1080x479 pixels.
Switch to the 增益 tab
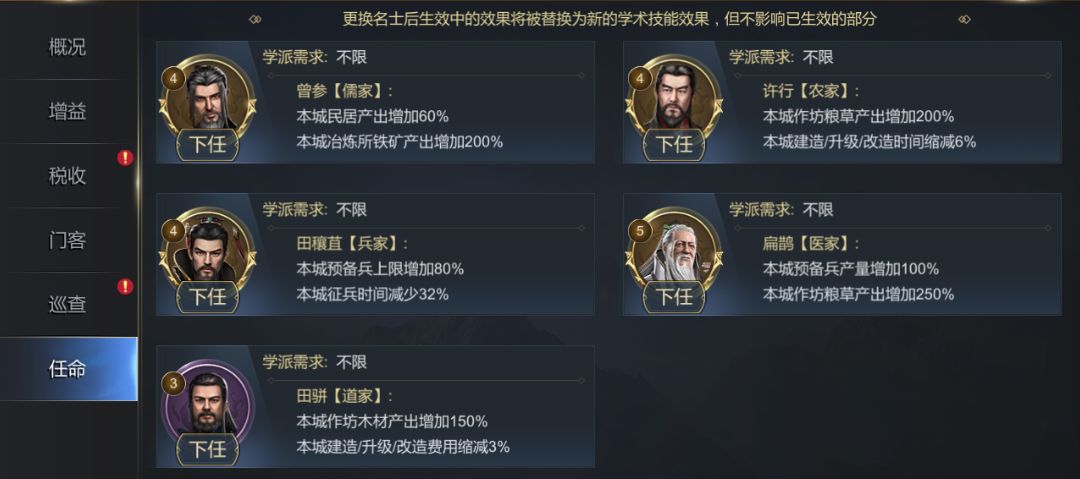pos(68,111)
